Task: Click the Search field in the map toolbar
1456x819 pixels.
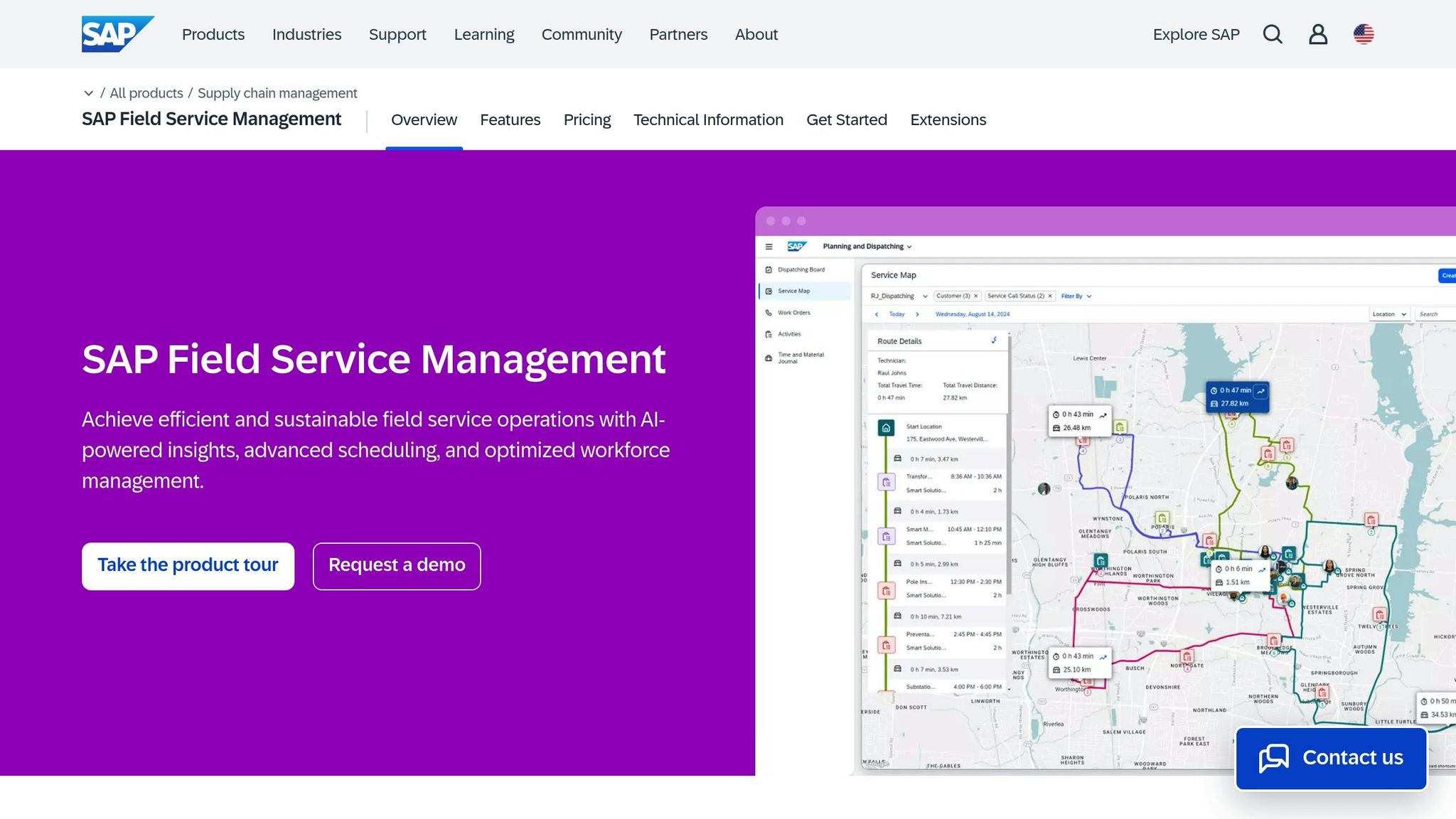Action: point(1434,314)
